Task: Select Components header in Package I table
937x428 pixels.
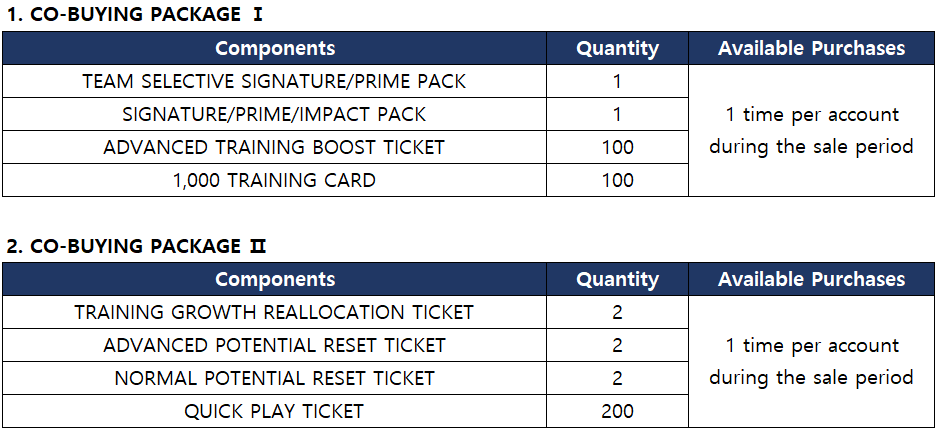Action: [x=275, y=48]
